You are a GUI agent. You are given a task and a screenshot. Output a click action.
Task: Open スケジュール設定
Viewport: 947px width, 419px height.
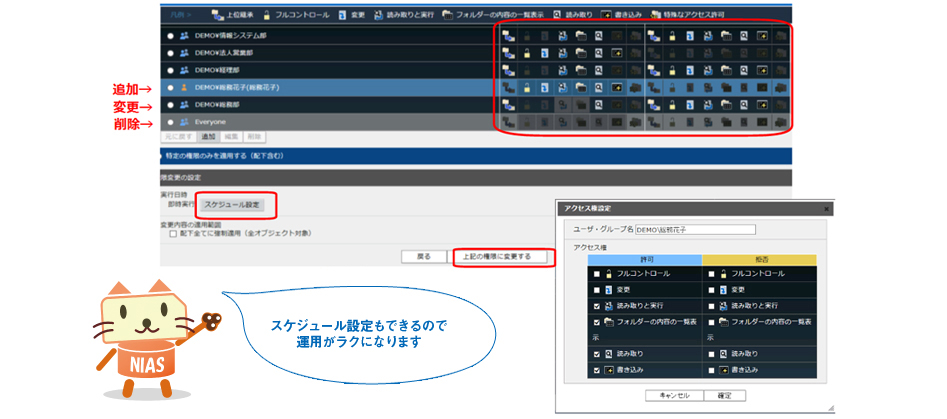tap(233, 205)
